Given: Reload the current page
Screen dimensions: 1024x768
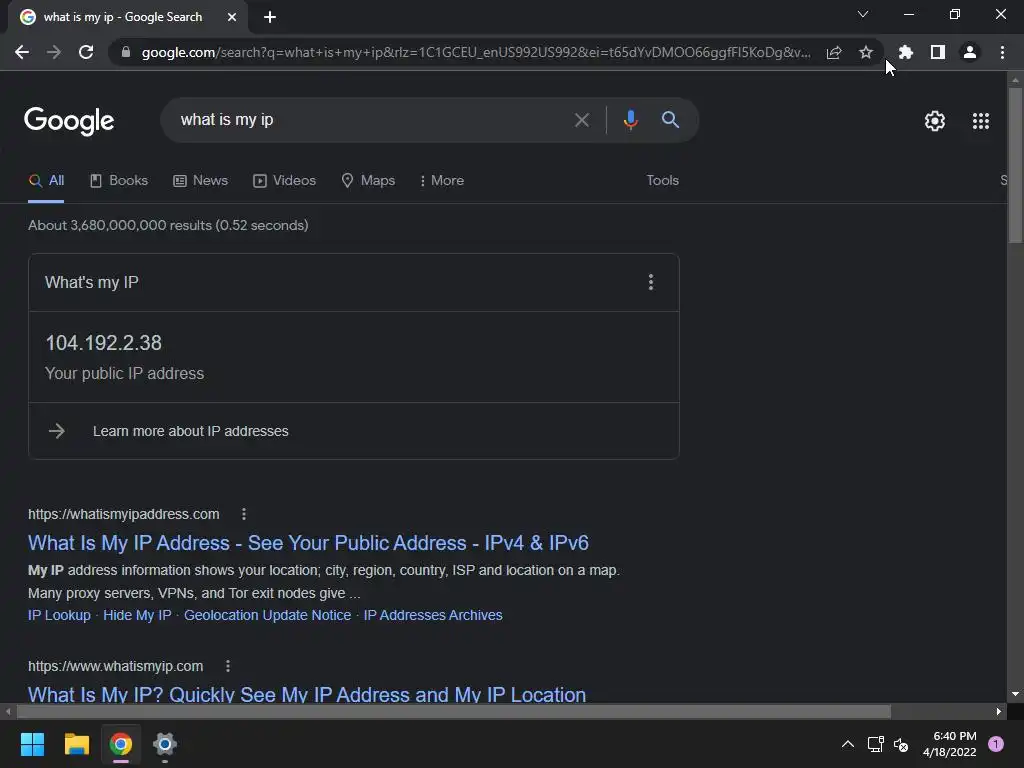Looking at the screenshot, I should pos(86,52).
